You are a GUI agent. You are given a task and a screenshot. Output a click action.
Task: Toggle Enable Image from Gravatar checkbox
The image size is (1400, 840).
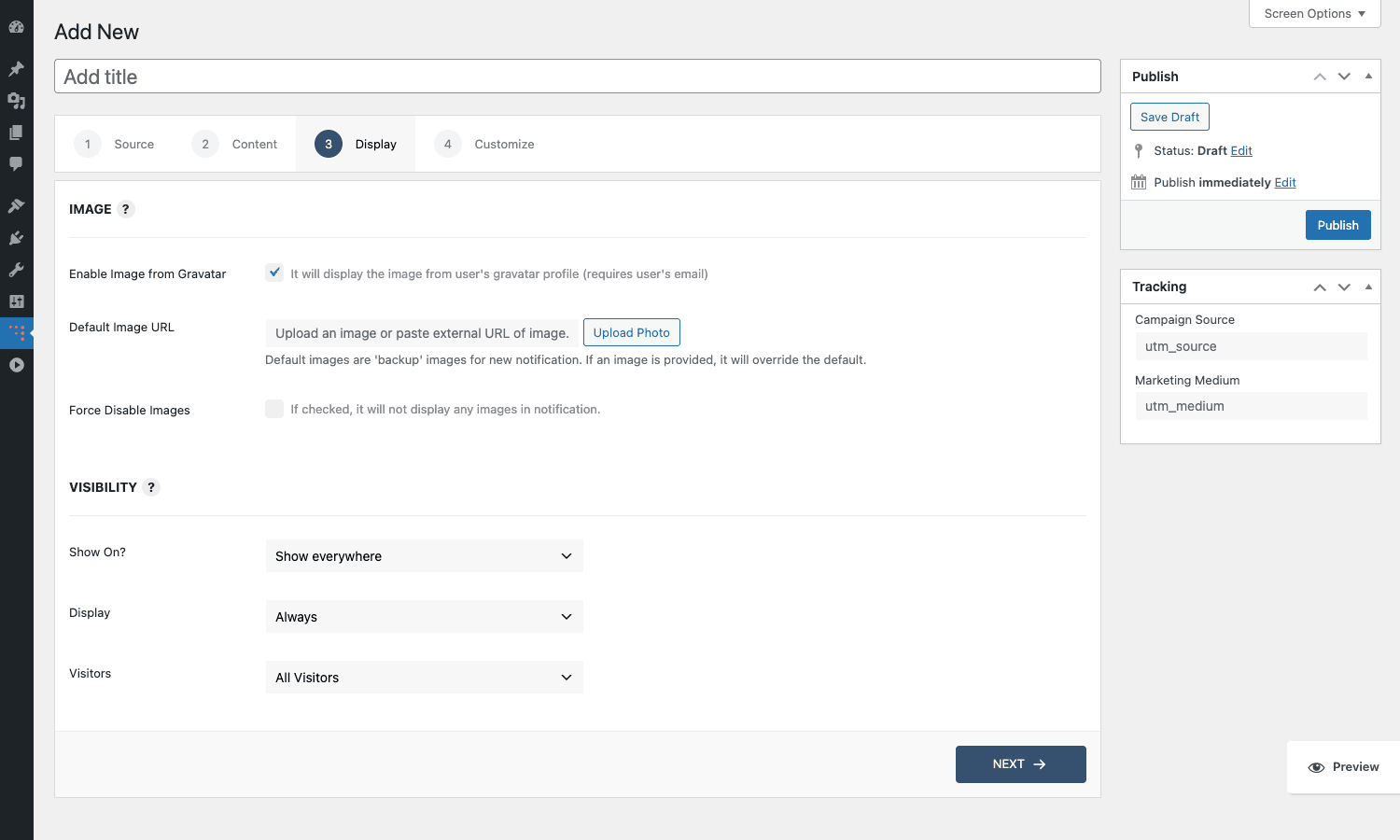274,273
